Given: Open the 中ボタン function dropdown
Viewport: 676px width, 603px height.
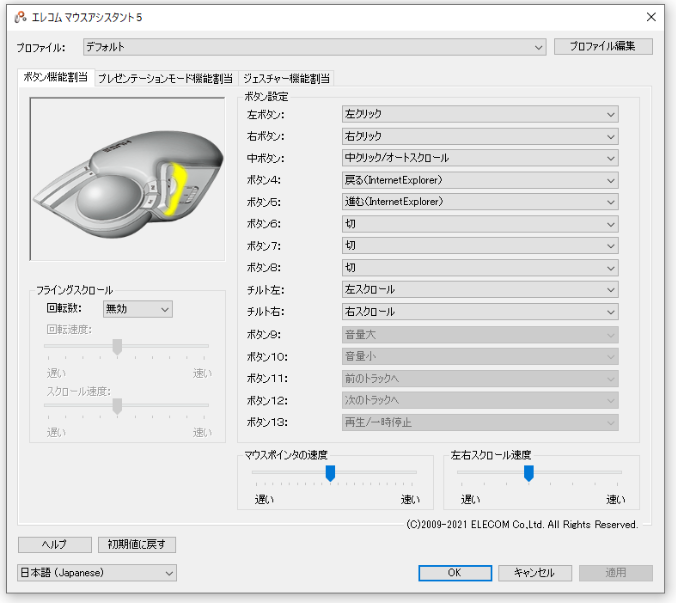Looking at the screenshot, I should (480, 158).
